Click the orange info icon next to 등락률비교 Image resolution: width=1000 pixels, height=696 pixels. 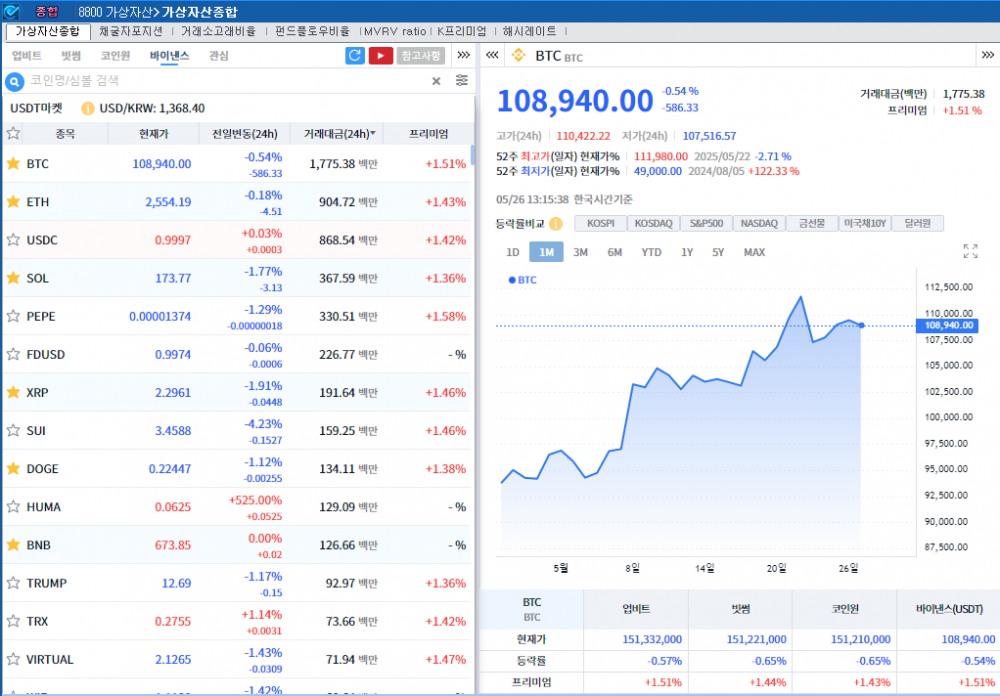555,223
